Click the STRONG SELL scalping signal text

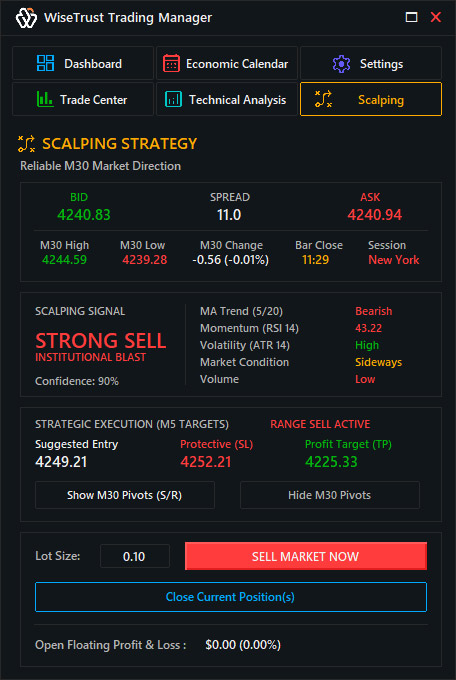[101, 340]
